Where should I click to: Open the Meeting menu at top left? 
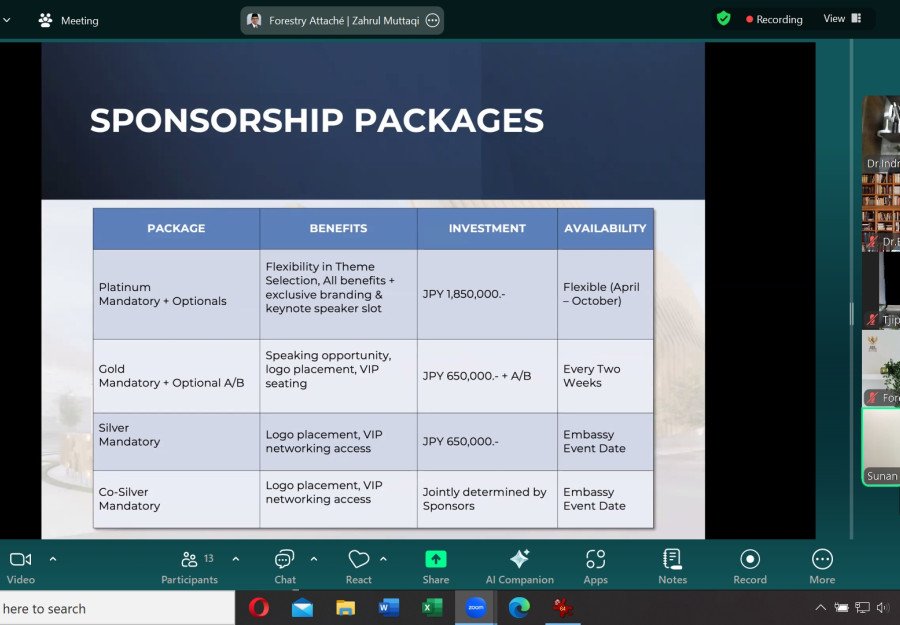pos(68,20)
